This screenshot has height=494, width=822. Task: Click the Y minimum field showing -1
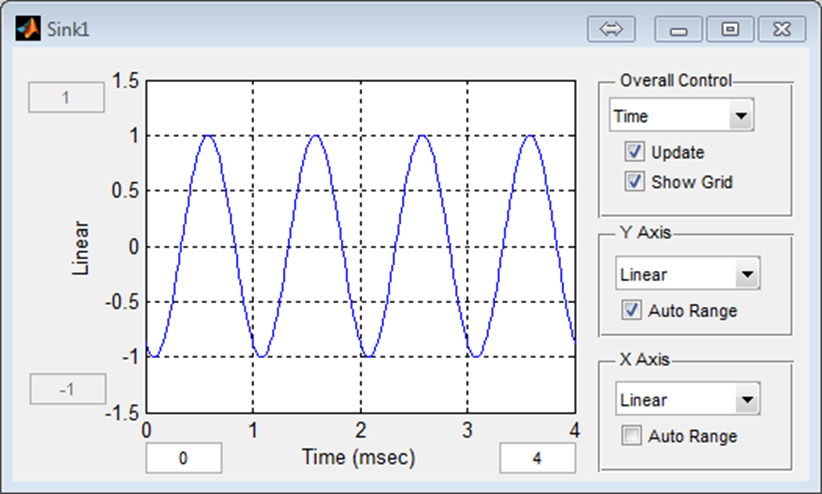pyautogui.click(x=66, y=389)
